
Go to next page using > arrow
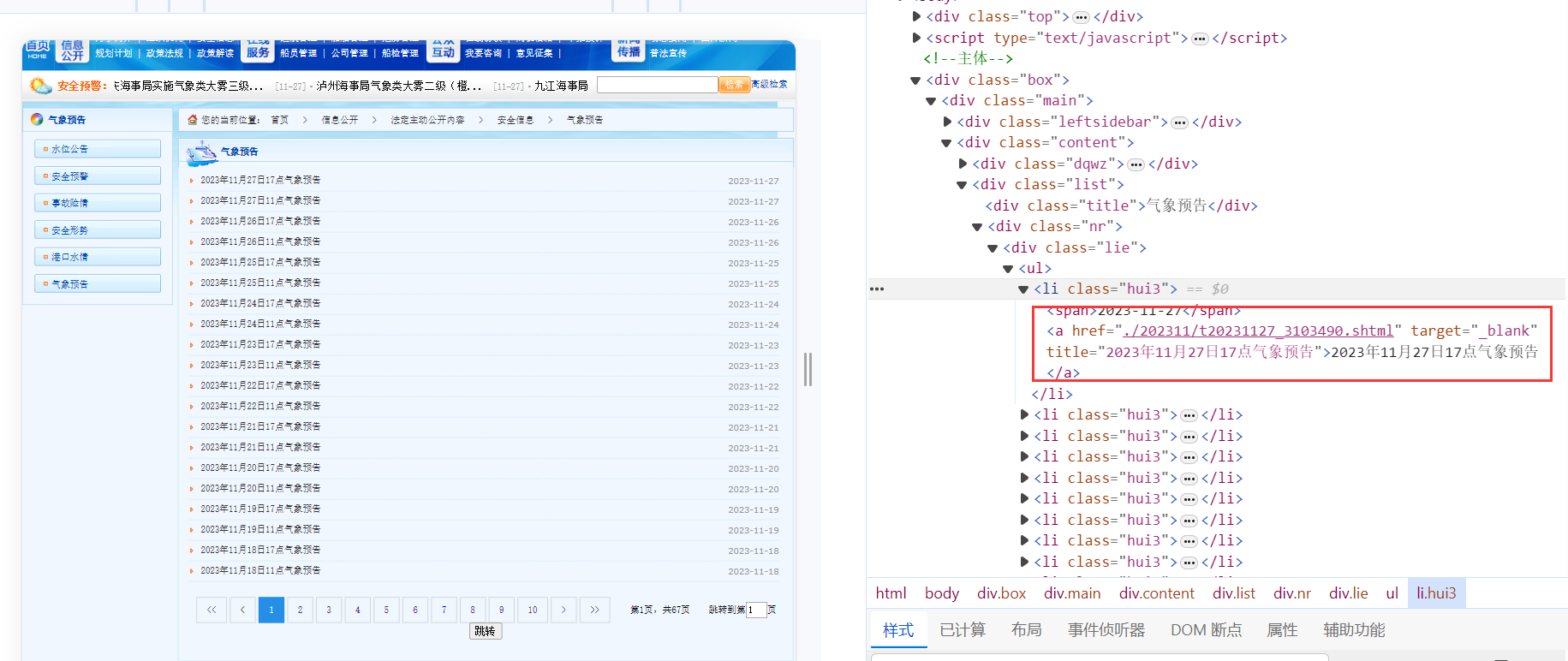563,610
